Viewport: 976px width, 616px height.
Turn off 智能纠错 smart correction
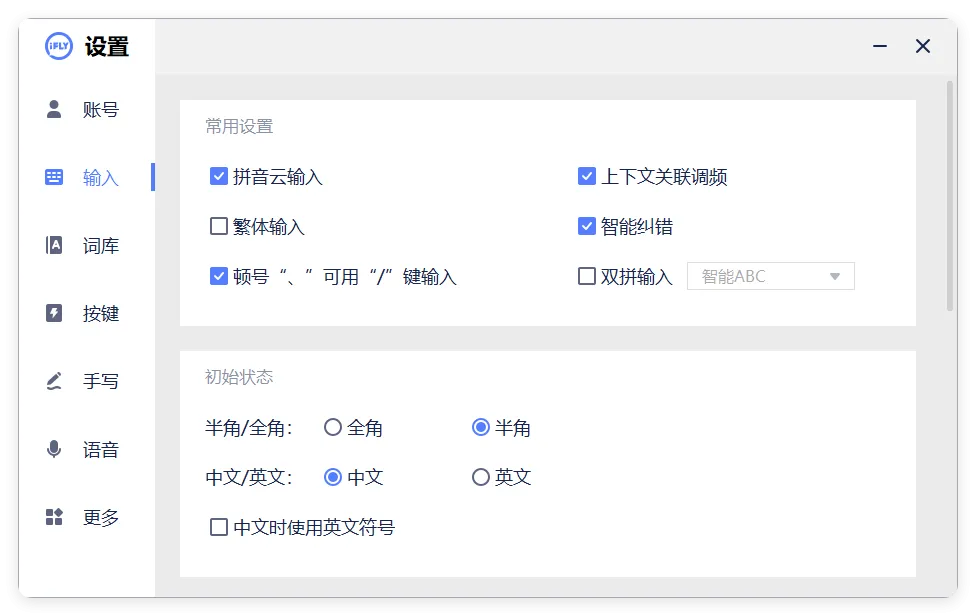pyautogui.click(x=587, y=226)
